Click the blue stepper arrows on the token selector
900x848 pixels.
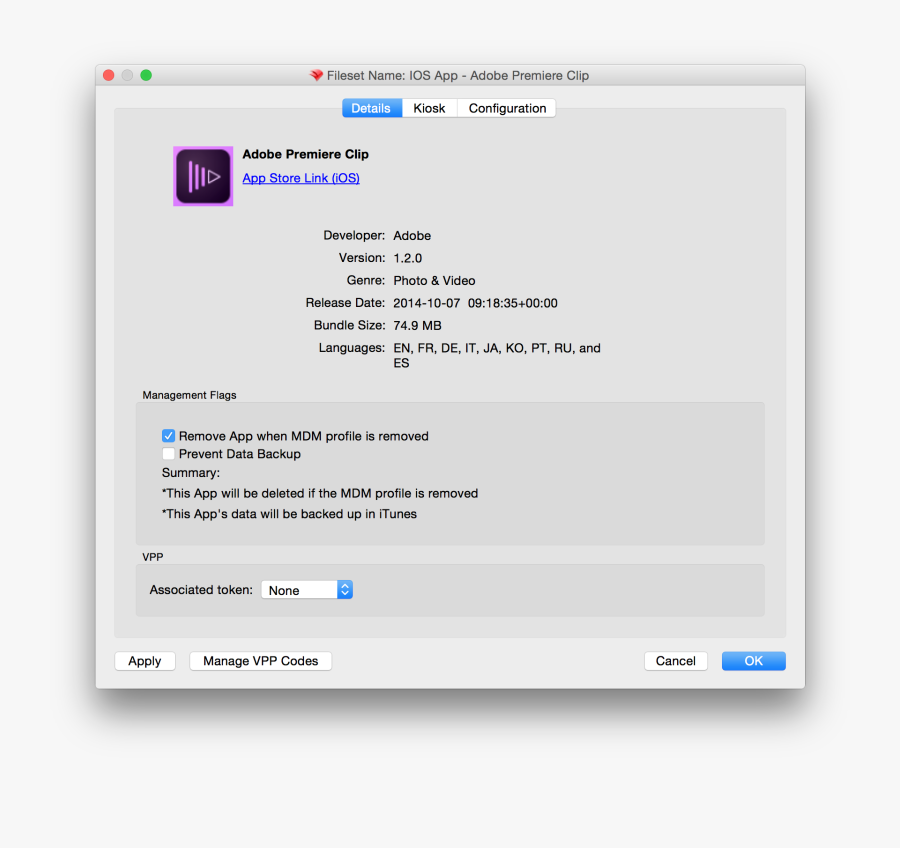(x=345, y=590)
